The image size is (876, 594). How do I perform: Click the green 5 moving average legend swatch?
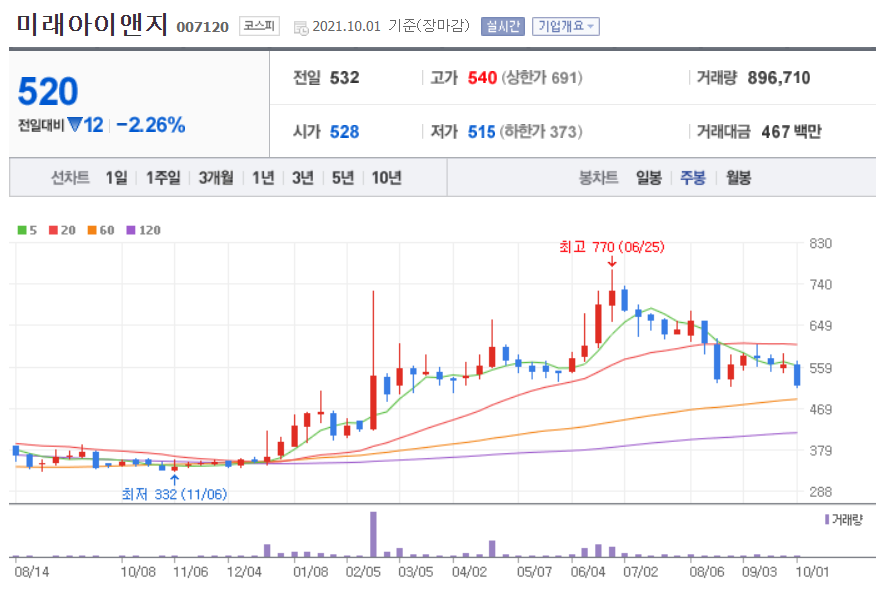pos(22,230)
